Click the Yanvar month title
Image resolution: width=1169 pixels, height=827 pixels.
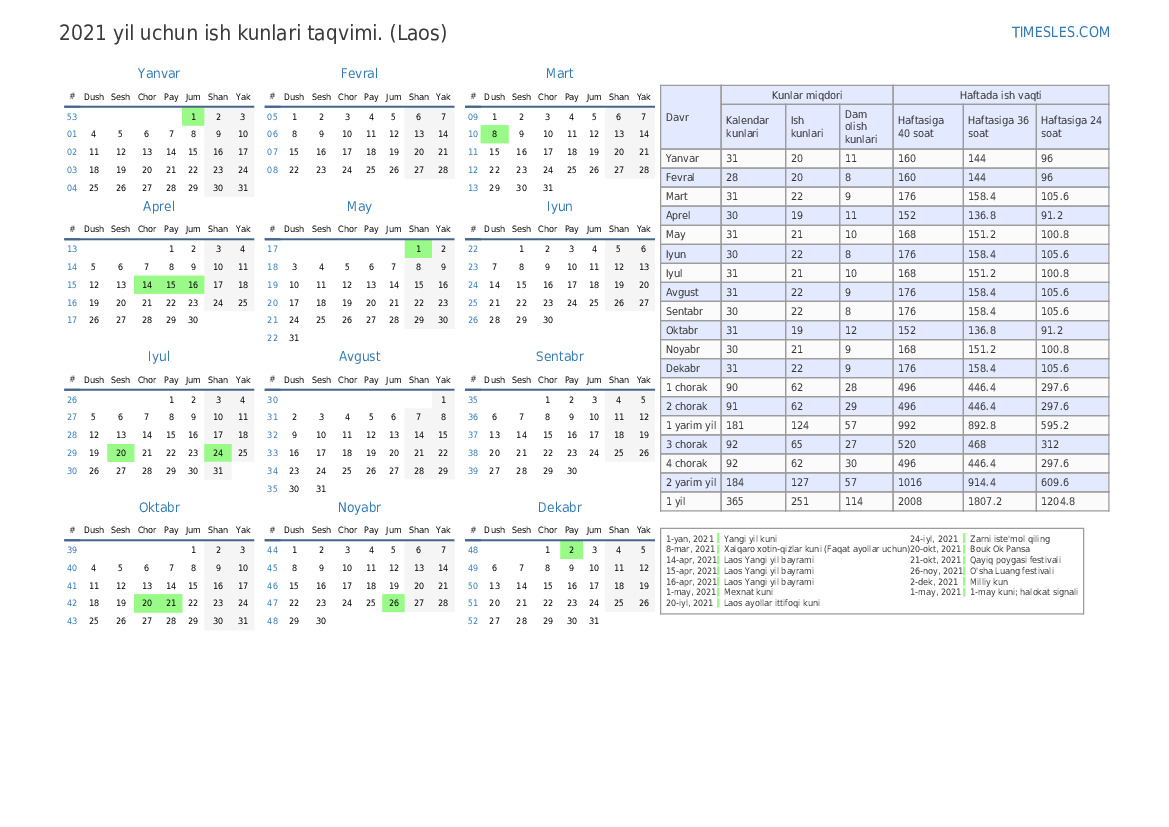coord(159,73)
